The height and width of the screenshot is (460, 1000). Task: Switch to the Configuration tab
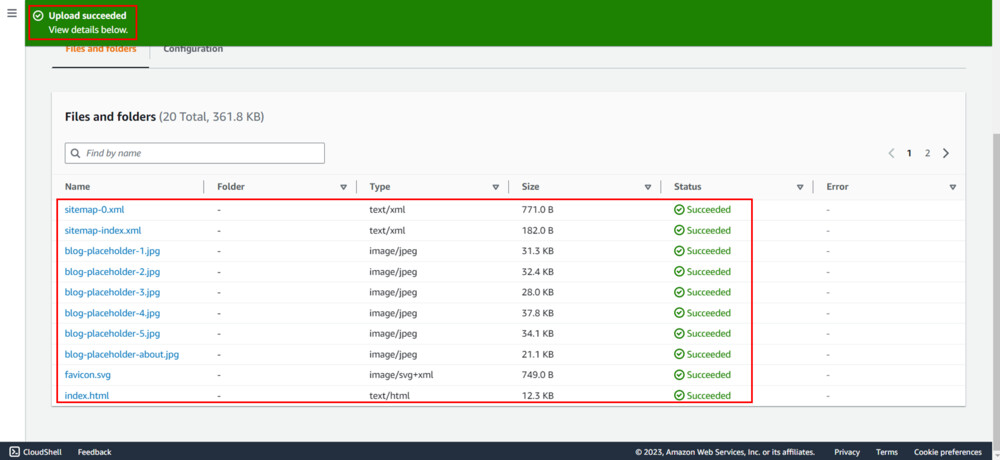[x=193, y=49]
